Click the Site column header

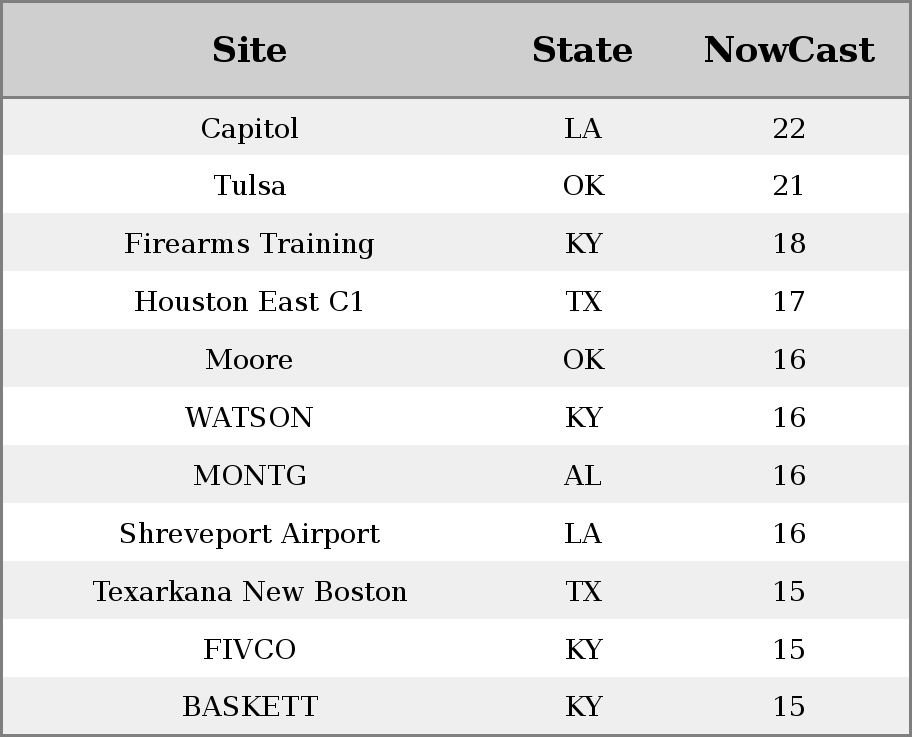(x=249, y=50)
